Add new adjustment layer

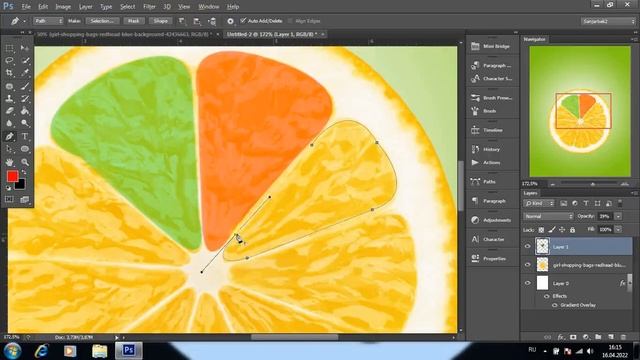click(x=586, y=337)
